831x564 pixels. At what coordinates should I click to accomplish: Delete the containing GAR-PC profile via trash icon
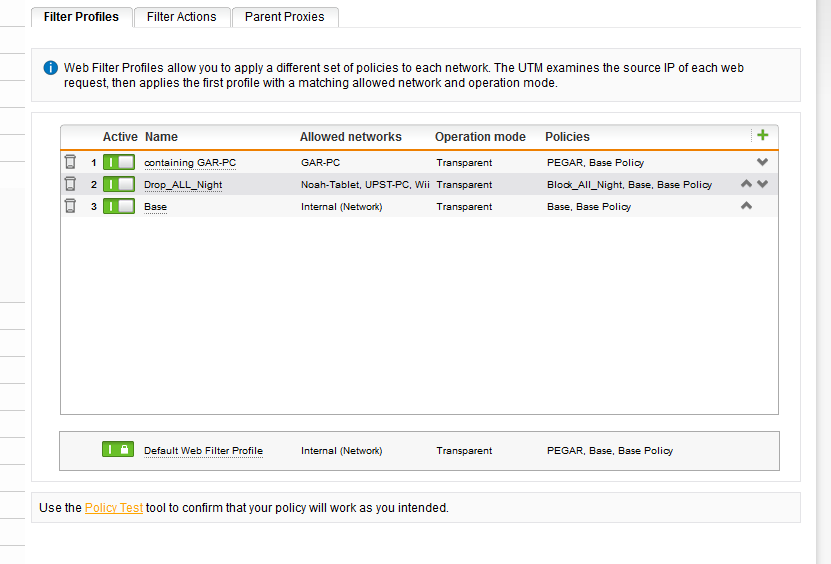point(70,162)
